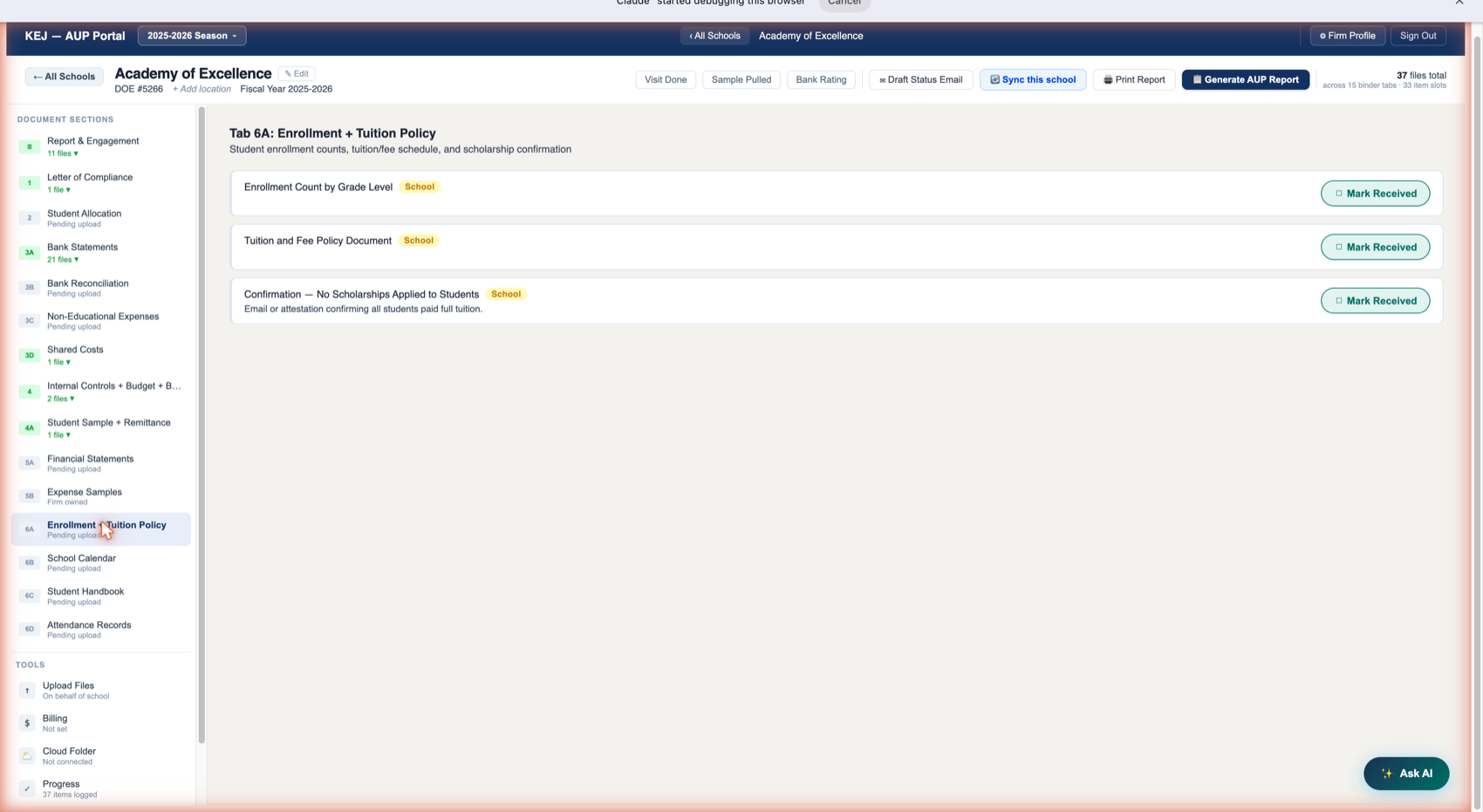Click the 5A Financial Statements badge
This screenshot has width=1483, height=812.
pos(29,463)
